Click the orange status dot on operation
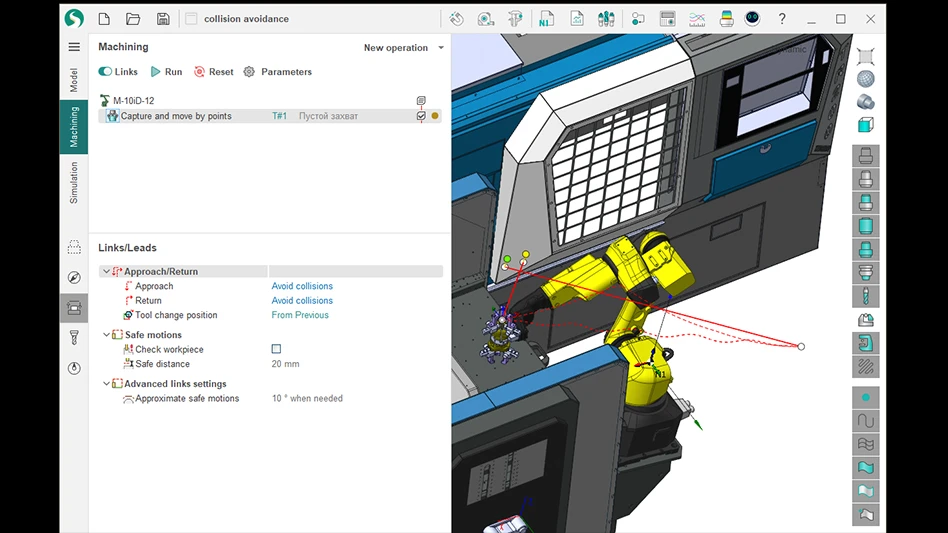The height and width of the screenshot is (533, 948). [435, 116]
